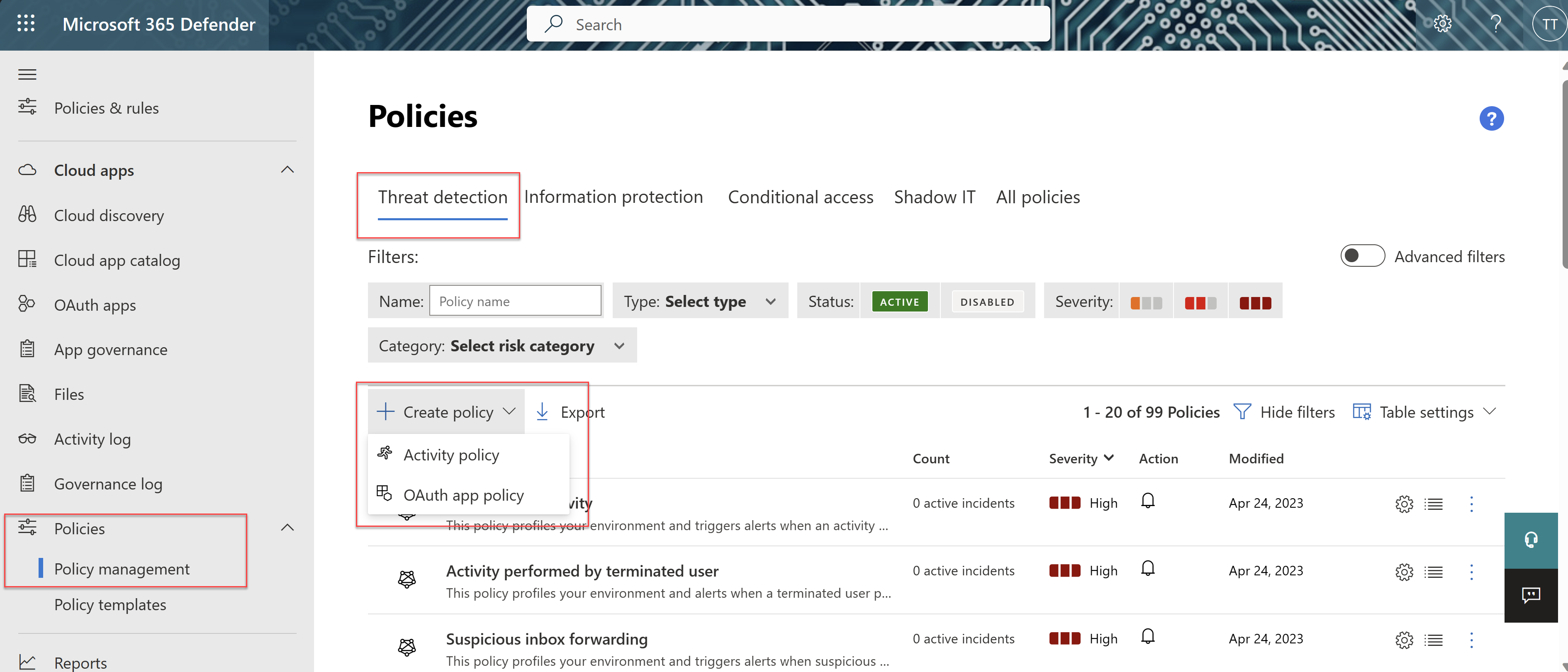Screen dimensions: 1568x672
Task: Click the OAuth app policy icon in dropdown
Action: pyautogui.click(x=384, y=493)
